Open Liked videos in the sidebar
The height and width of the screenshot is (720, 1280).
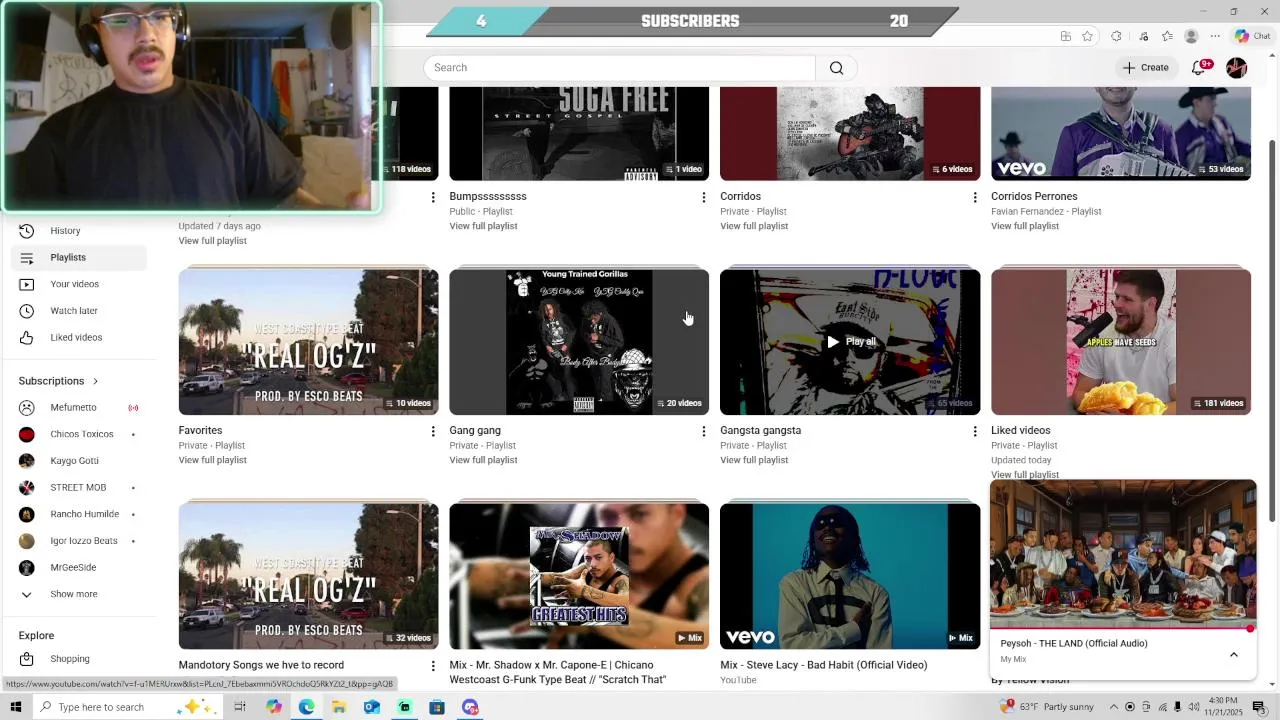(79, 338)
